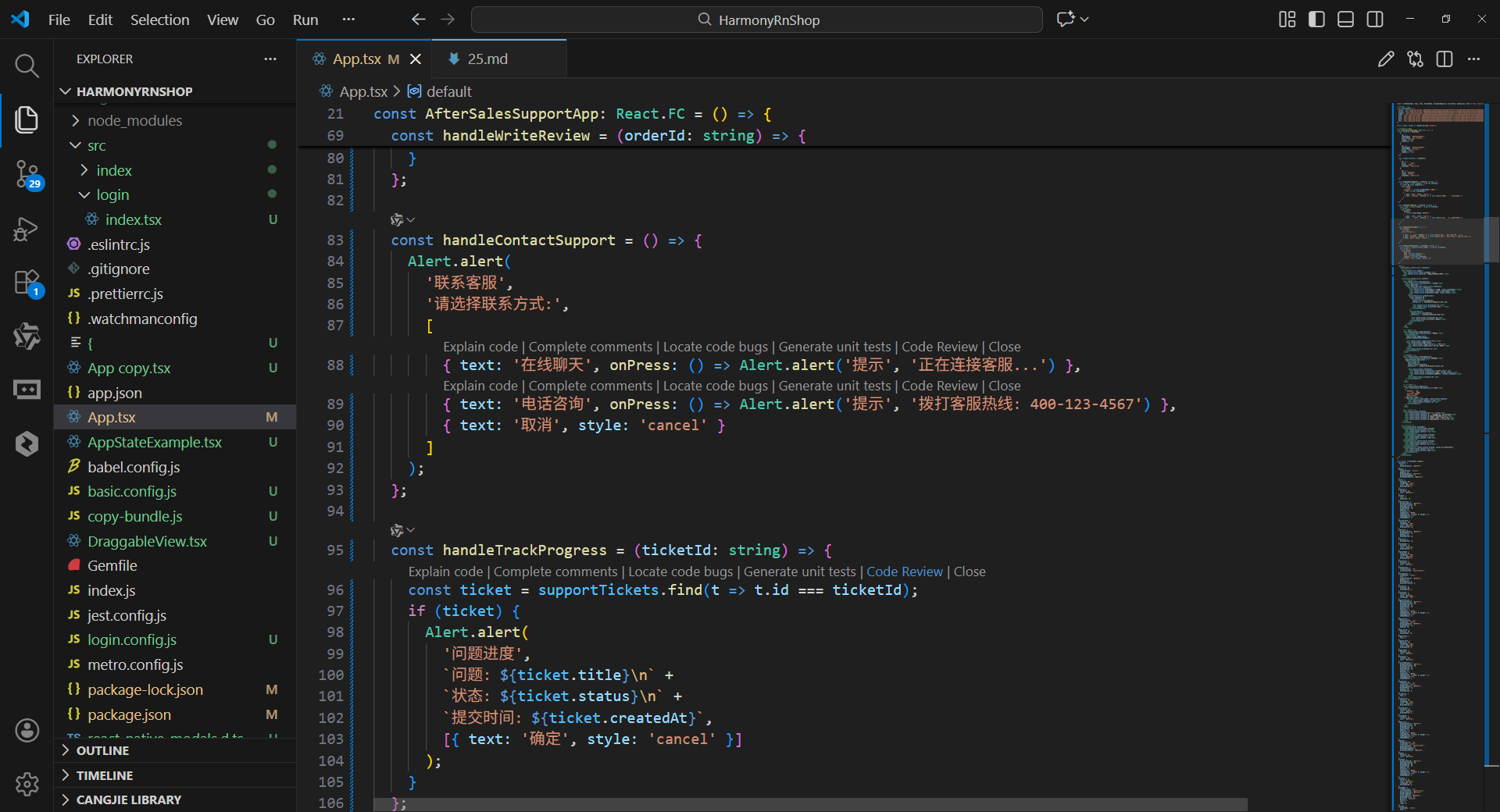Open Source Control view with 29 changes
Image resolution: width=1500 pixels, height=812 pixels.
(x=27, y=174)
